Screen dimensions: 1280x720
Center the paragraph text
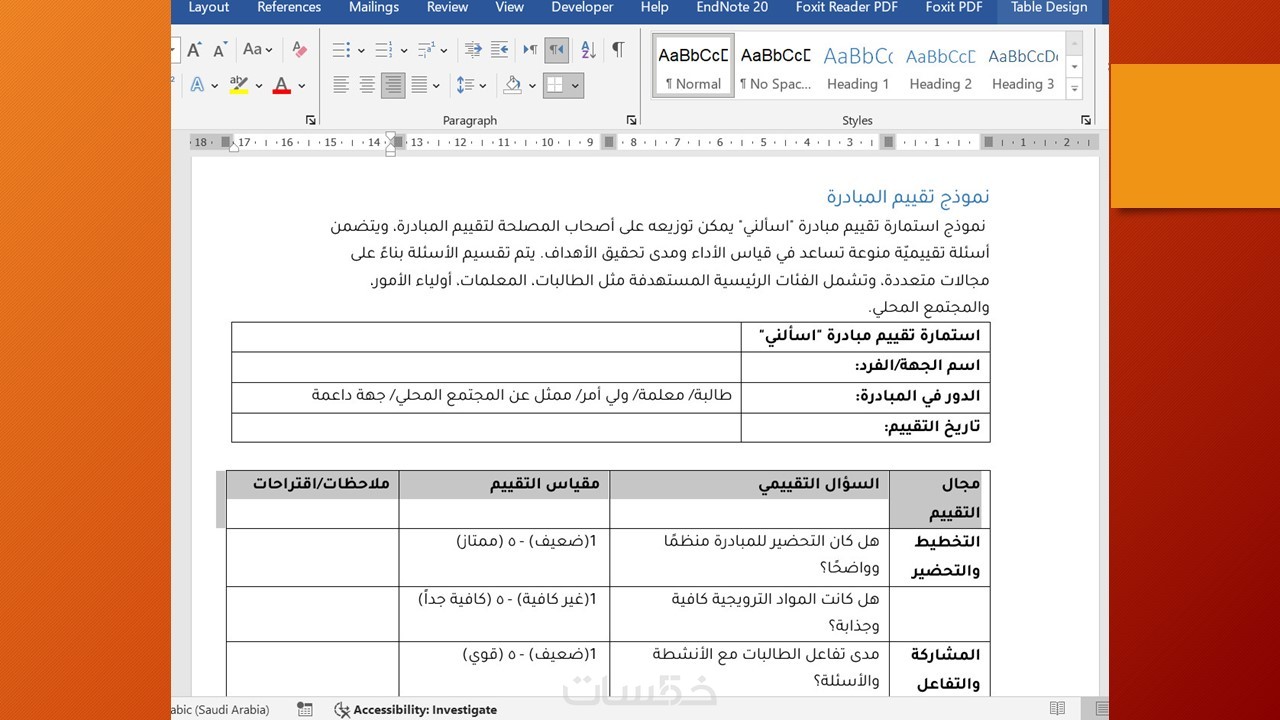click(367, 85)
